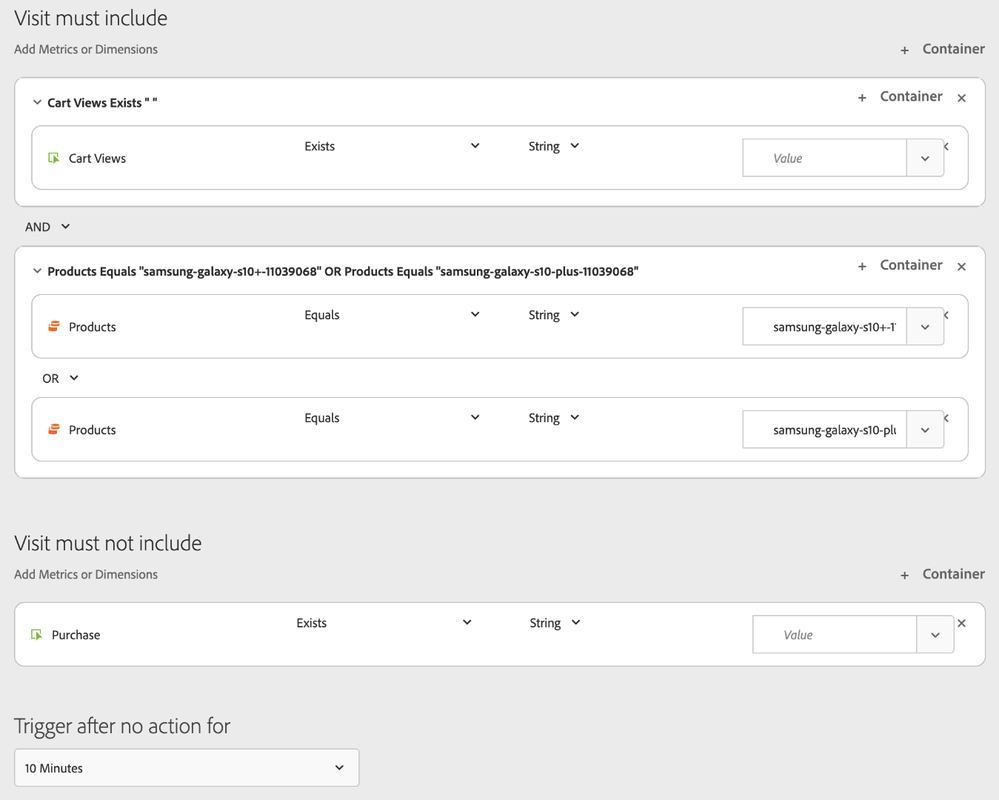The width and height of the screenshot is (999, 800).
Task: Click the samsung-galaxy-s10+ value field
Action: coord(824,327)
